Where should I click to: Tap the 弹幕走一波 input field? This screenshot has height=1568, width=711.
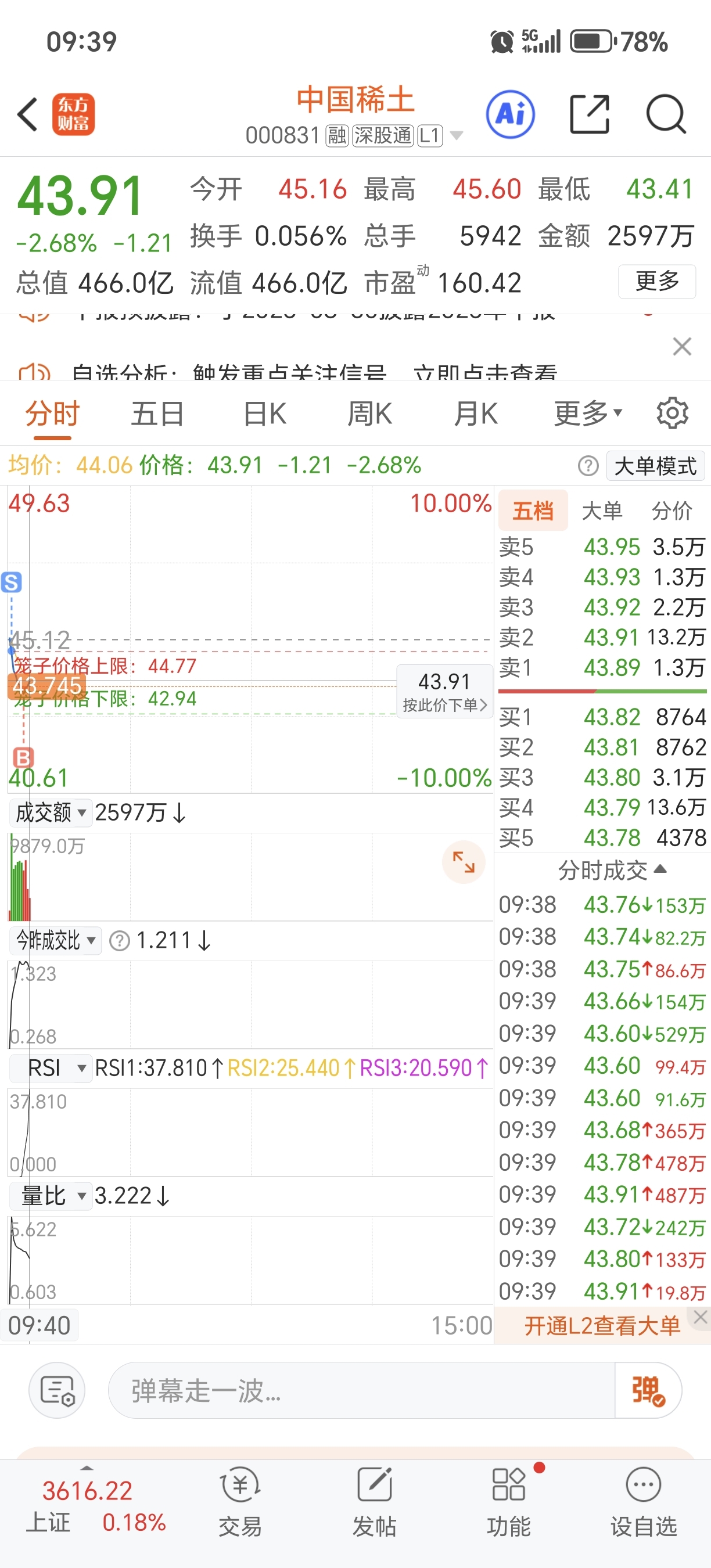click(361, 1391)
